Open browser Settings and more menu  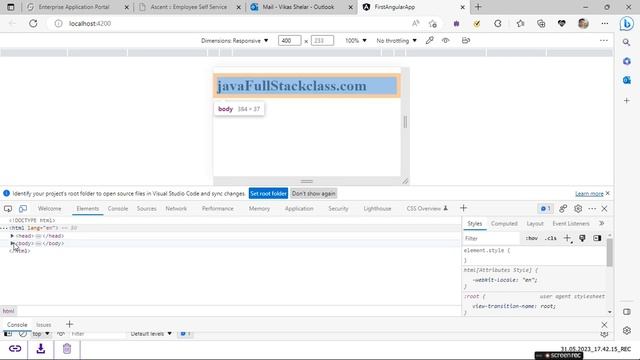(x=604, y=24)
